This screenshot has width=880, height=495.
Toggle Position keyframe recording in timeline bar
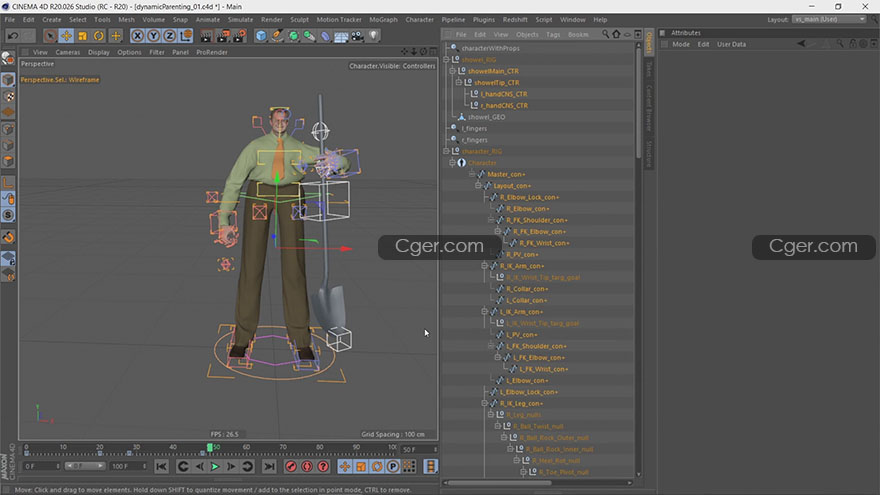(345, 466)
